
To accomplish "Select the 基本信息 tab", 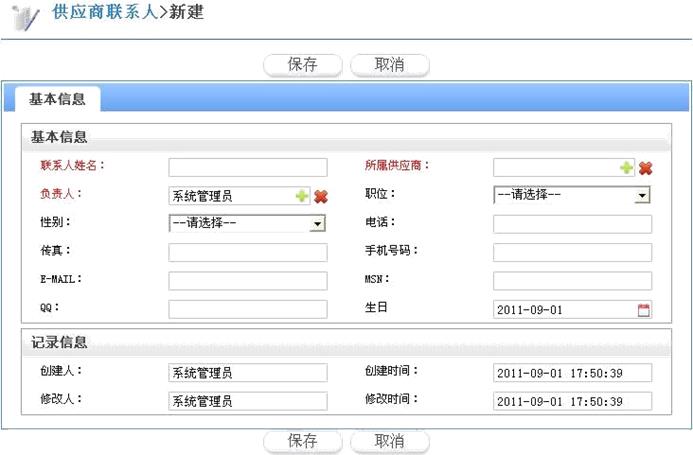I will (57, 99).
